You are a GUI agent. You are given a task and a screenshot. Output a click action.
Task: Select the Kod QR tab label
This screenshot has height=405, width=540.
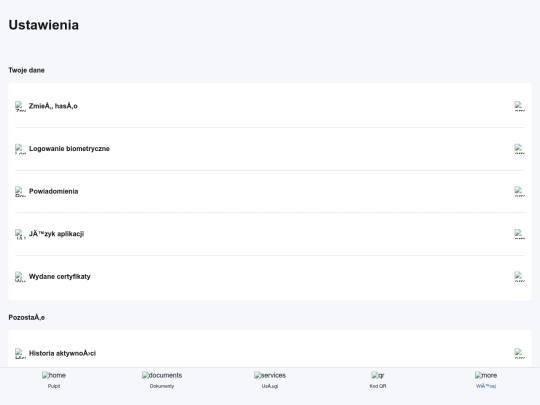[378, 386]
